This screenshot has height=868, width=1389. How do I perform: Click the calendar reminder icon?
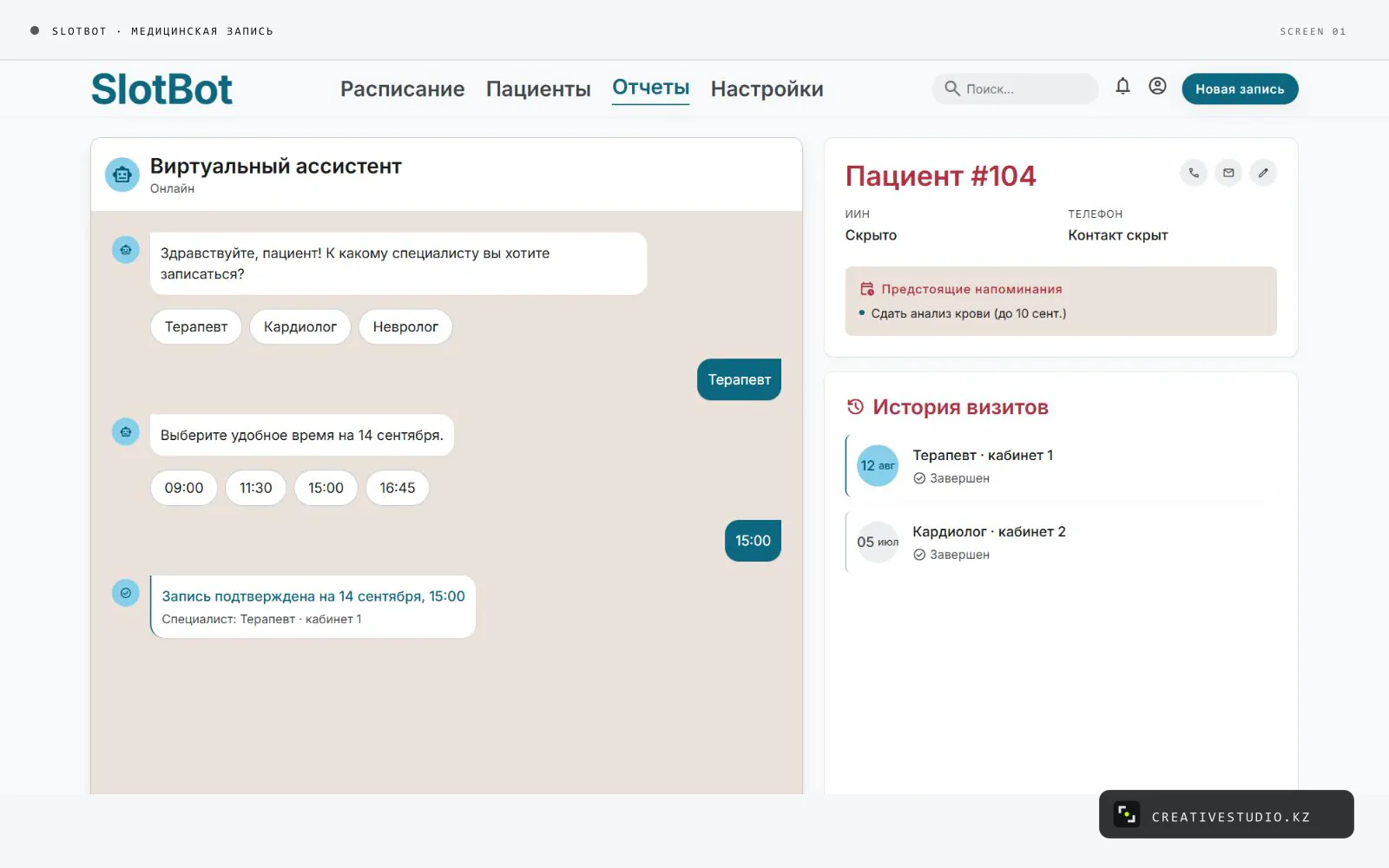click(866, 289)
